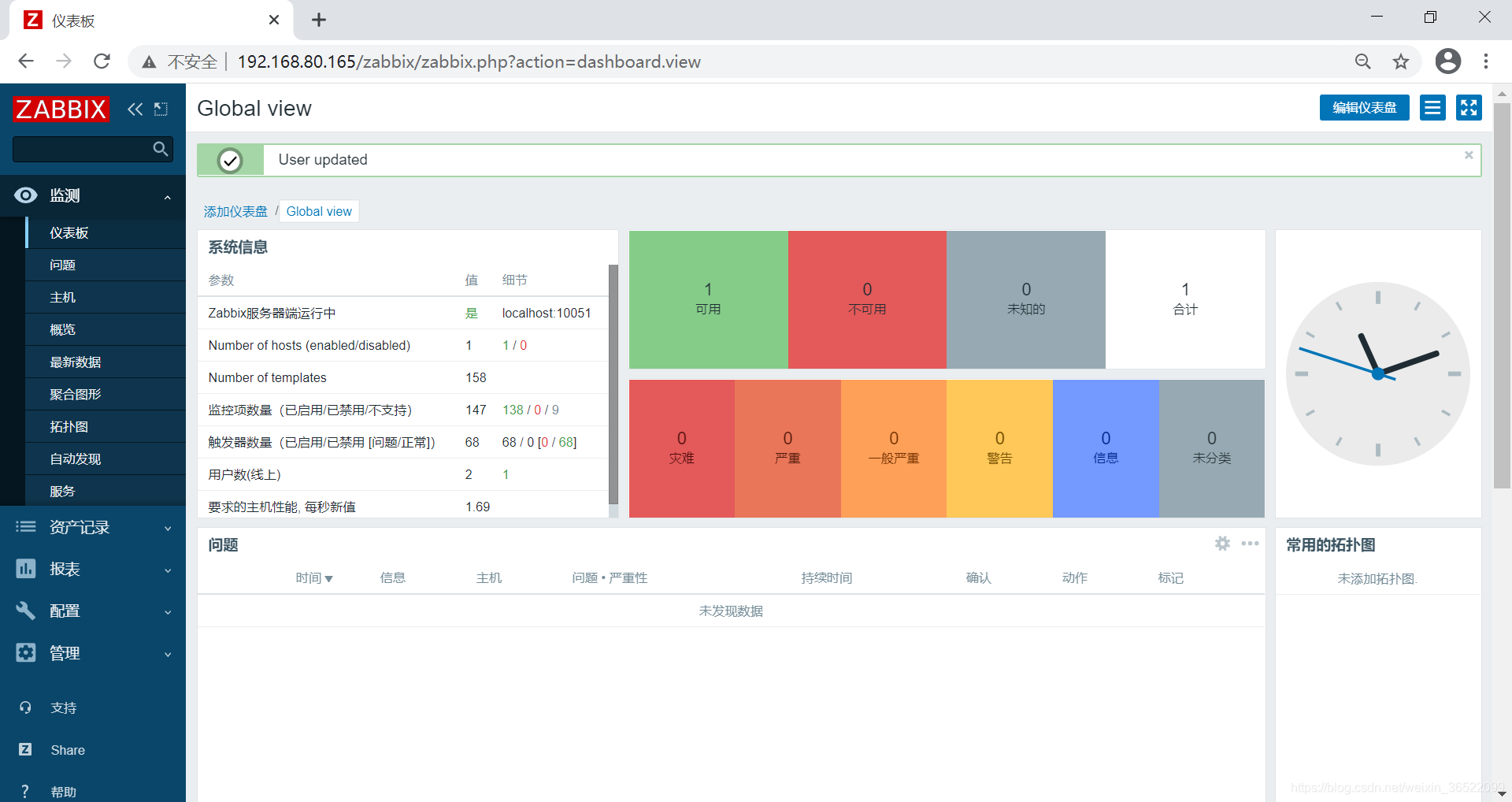
Task: Click the orange 严重 severity tile
Action: point(787,448)
